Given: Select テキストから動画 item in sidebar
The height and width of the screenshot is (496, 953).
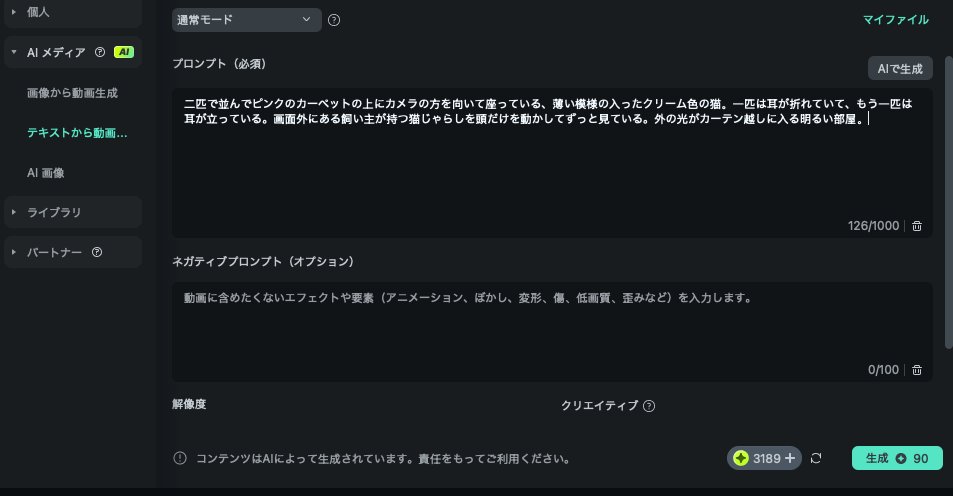Looking at the screenshot, I should tap(77, 133).
